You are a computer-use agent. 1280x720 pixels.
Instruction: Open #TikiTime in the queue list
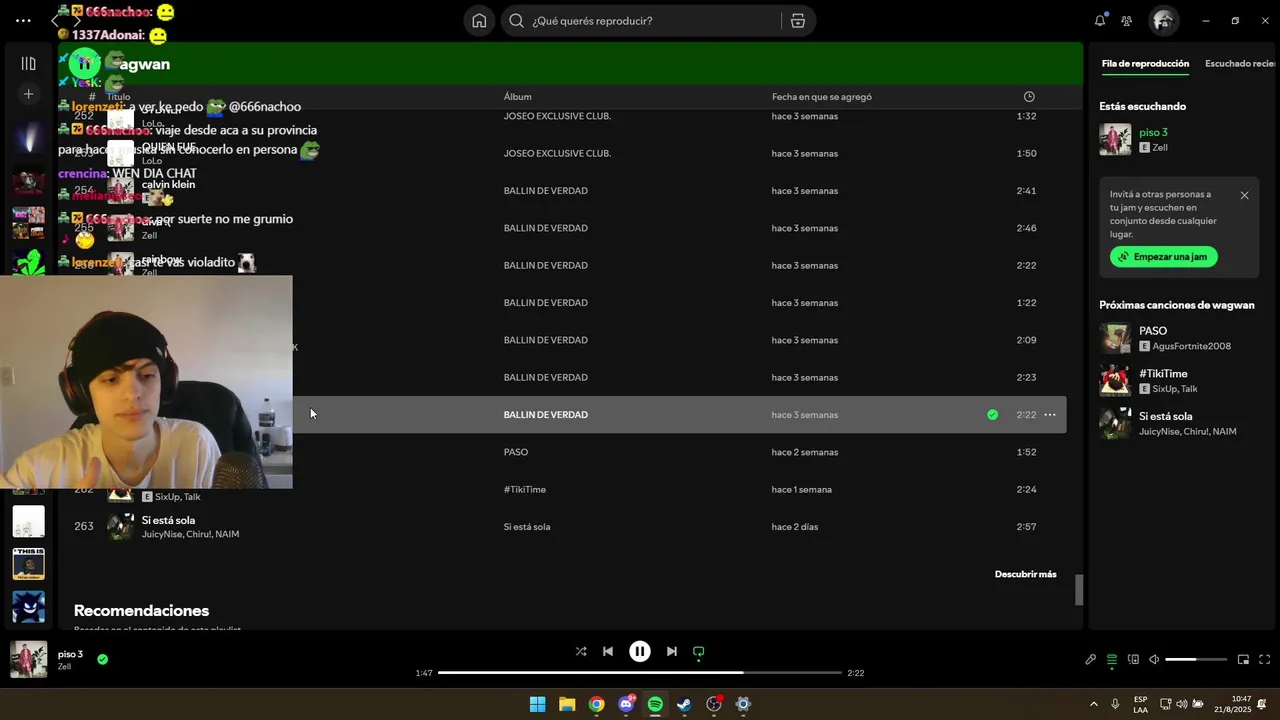point(1163,374)
